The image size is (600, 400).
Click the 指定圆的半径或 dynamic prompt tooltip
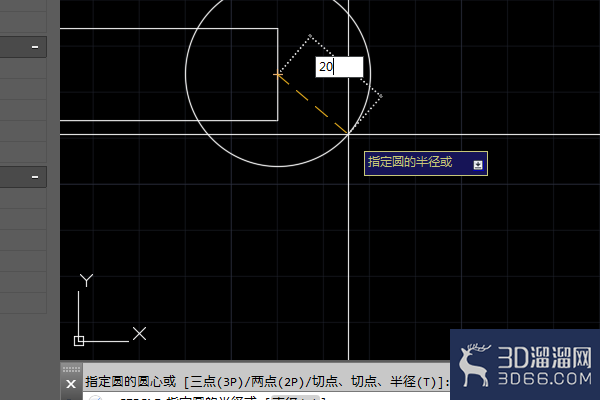[x=426, y=163]
